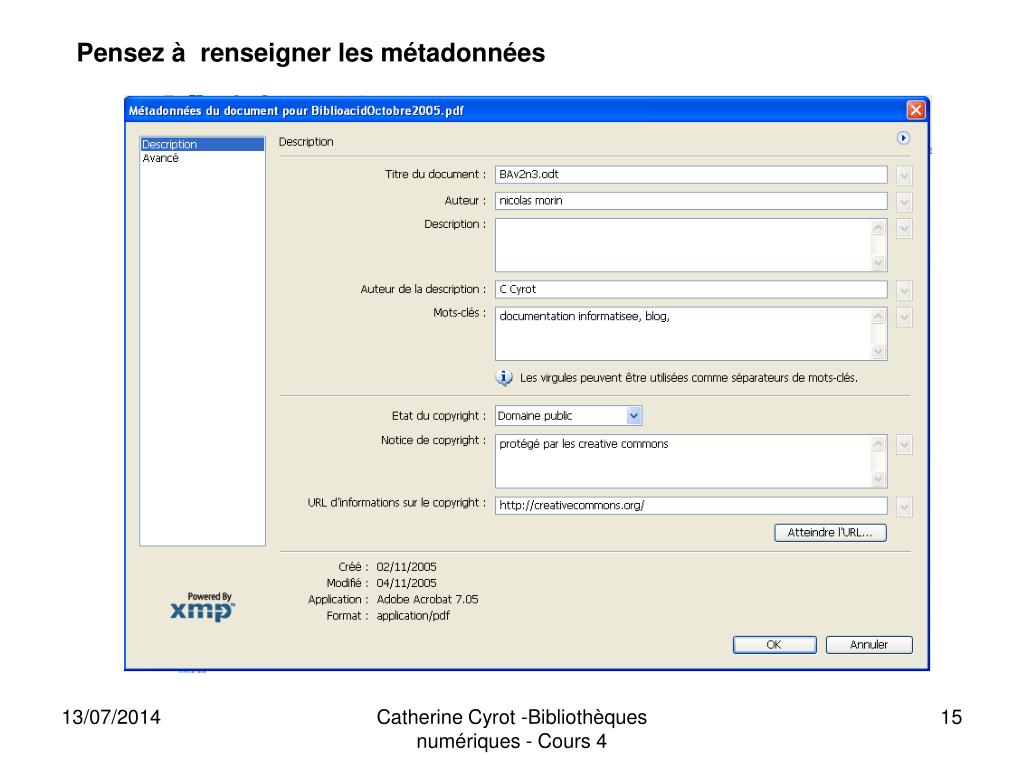Click the Notice de copyright scrollbar up arrow
1024x768 pixels.
[x=878, y=443]
